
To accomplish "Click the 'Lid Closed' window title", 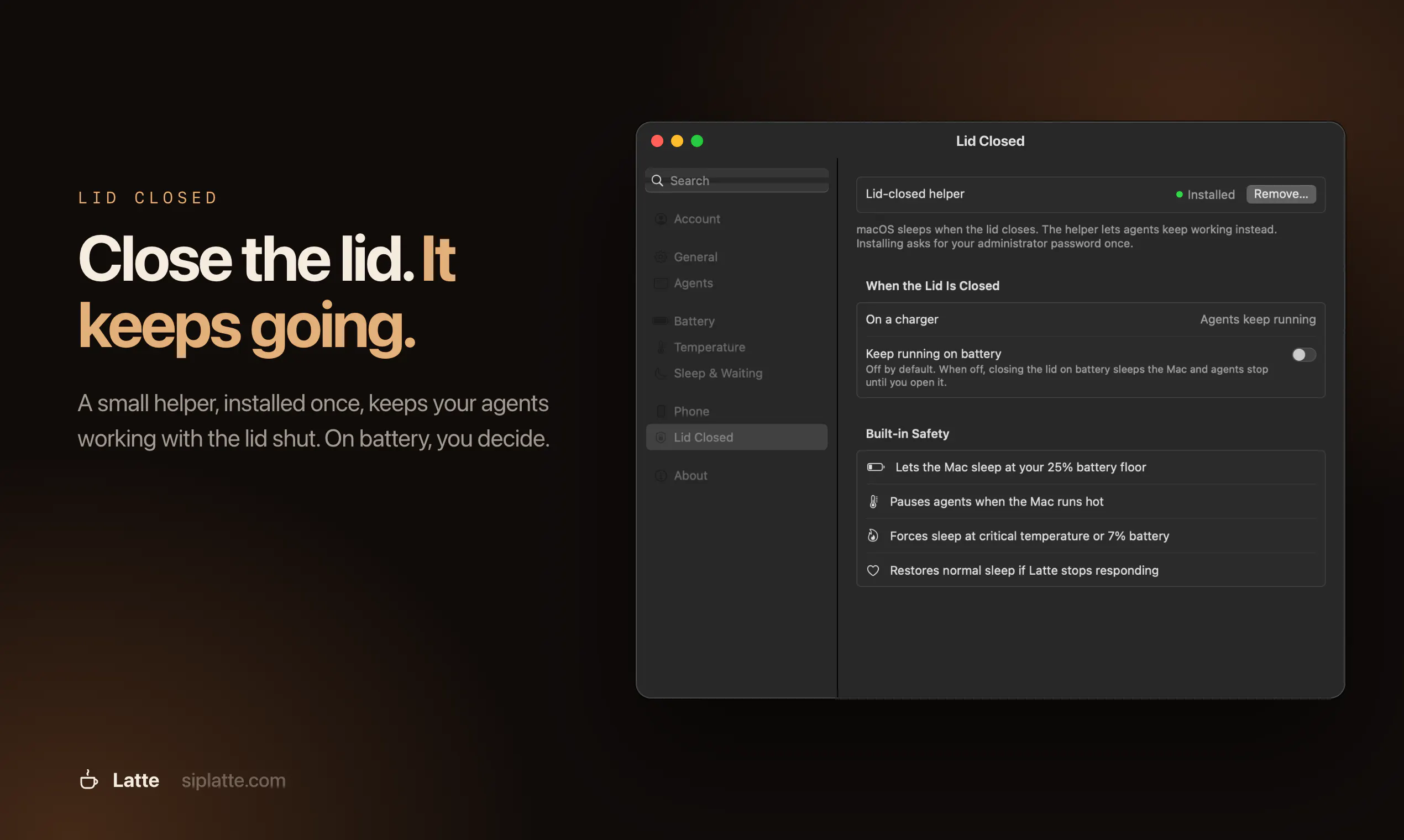I will click(x=990, y=141).
